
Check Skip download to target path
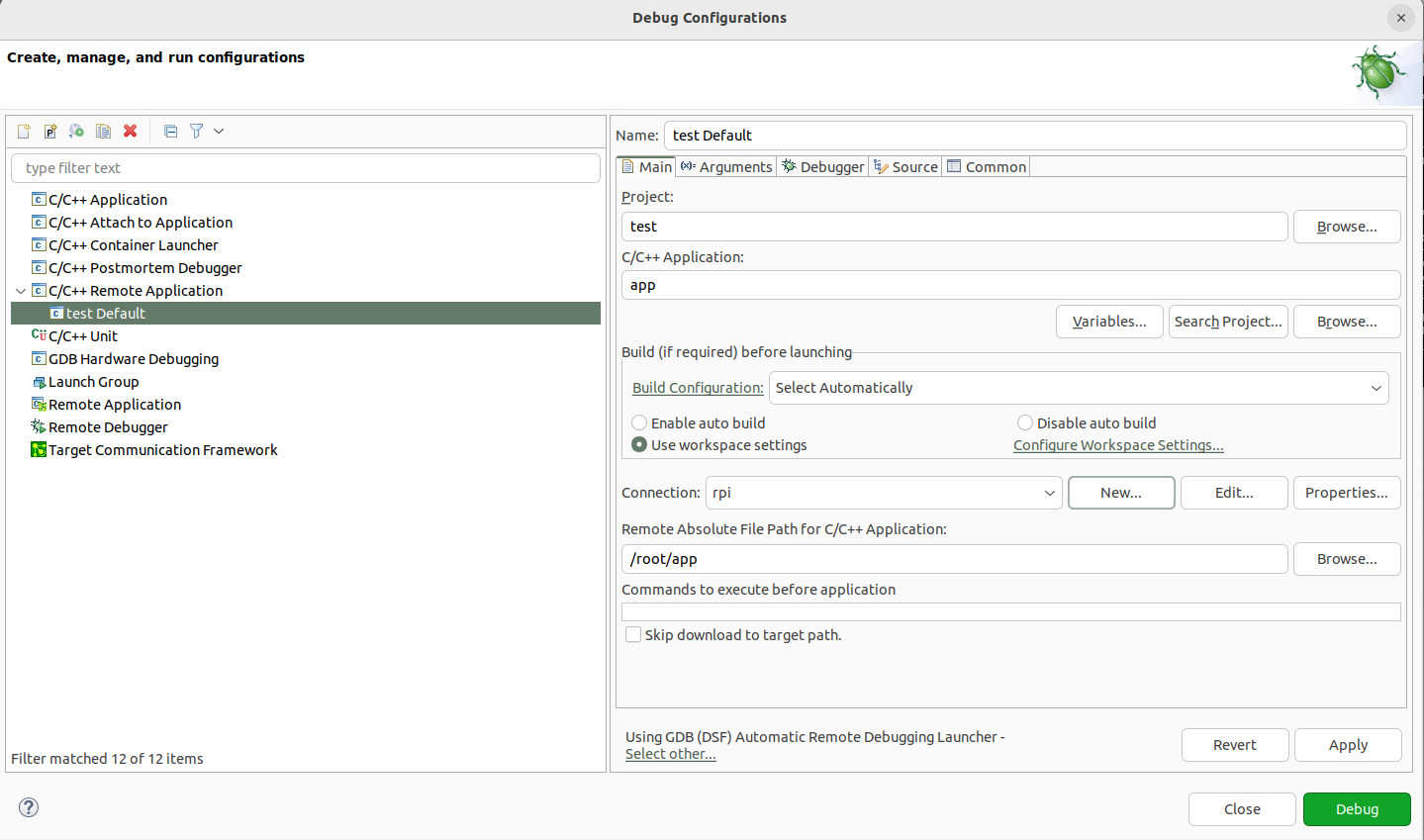pyautogui.click(x=633, y=634)
